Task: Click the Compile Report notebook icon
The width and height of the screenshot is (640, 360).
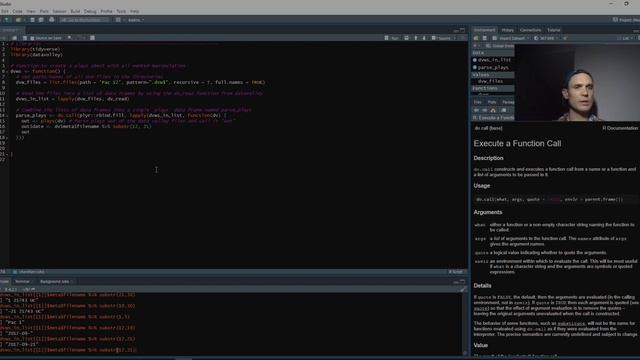Action: pos(93,38)
